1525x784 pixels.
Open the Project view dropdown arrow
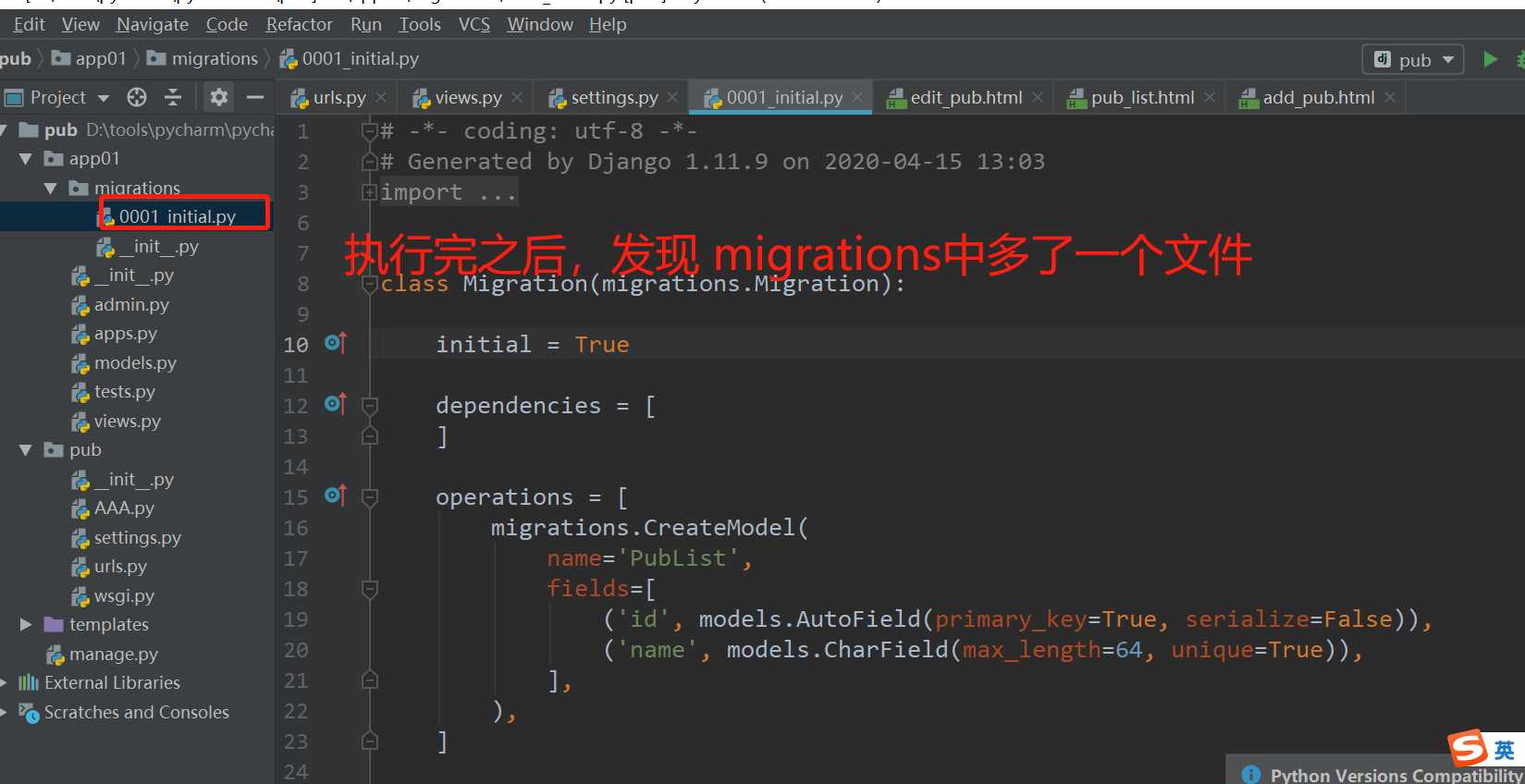tap(104, 98)
